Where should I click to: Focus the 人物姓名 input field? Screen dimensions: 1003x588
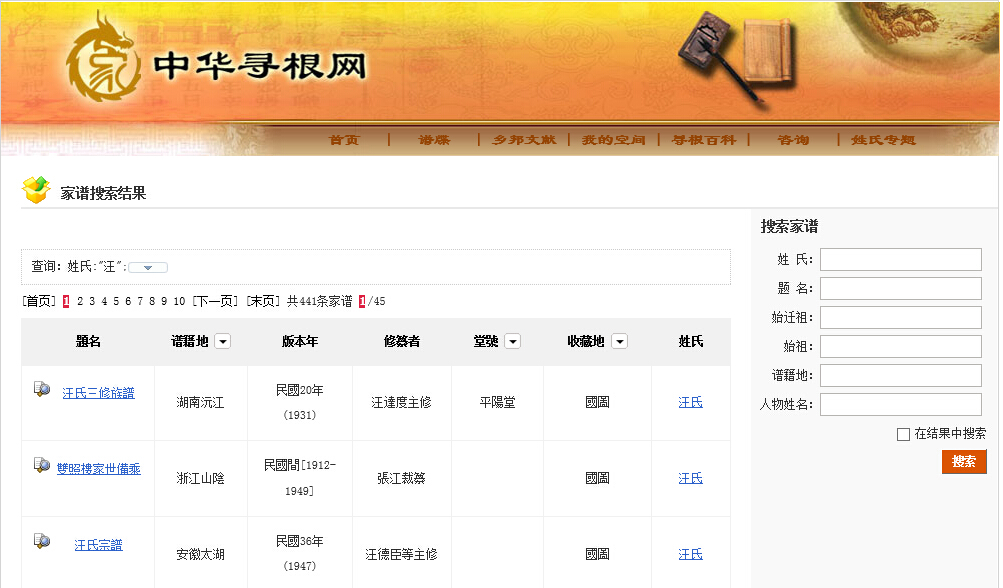point(900,405)
